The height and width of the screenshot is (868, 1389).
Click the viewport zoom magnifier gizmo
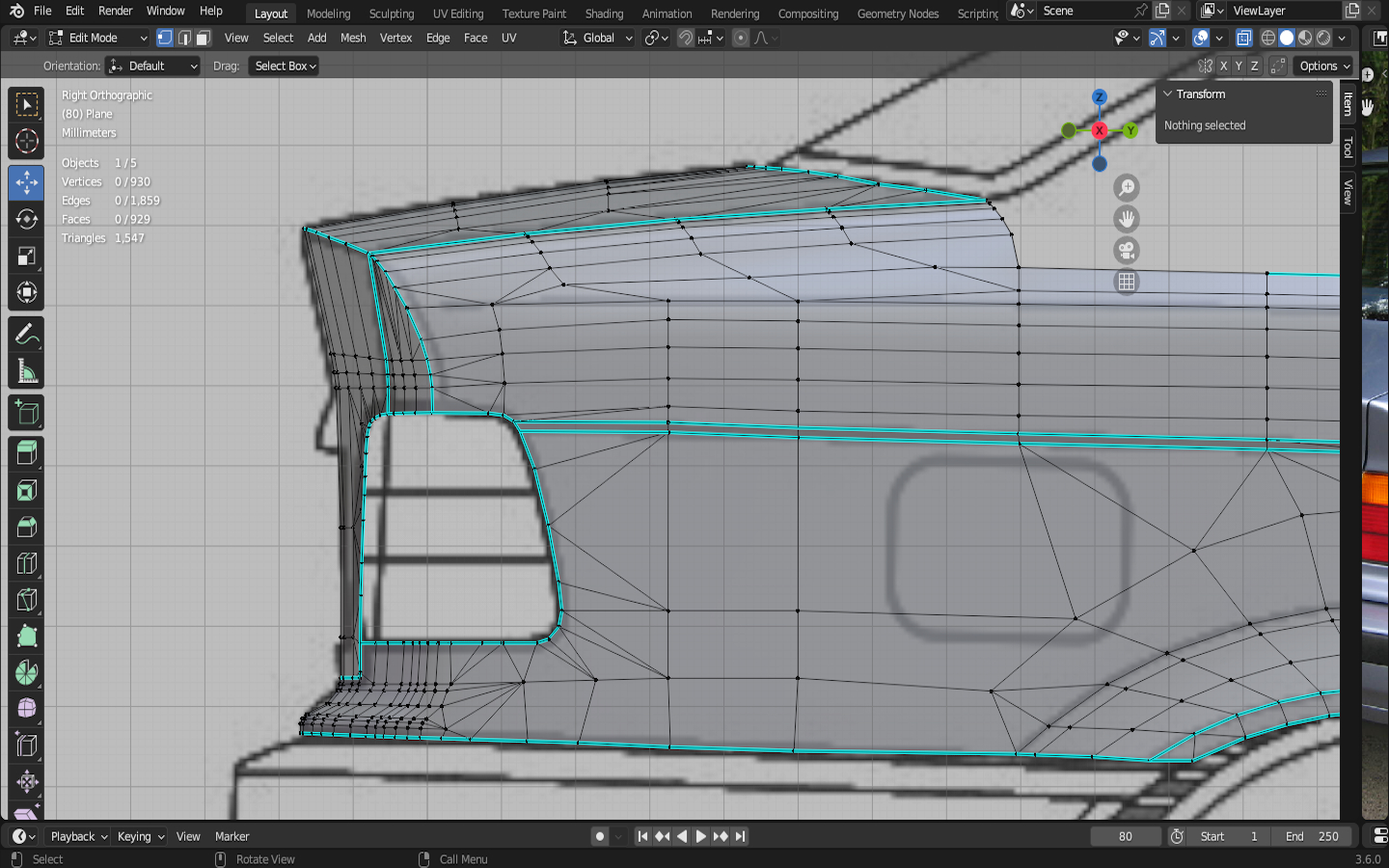1126,188
